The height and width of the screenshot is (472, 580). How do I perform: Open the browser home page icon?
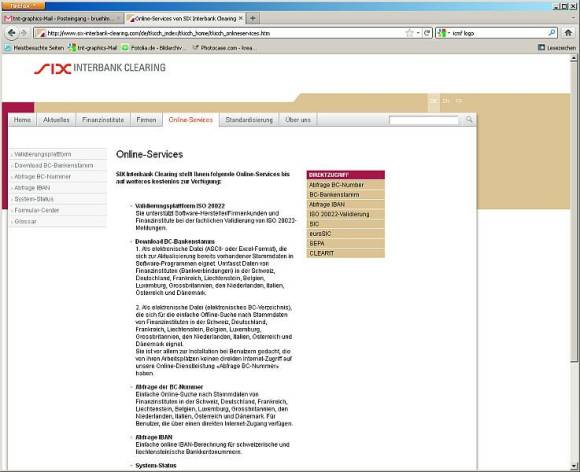click(x=569, y=33)
